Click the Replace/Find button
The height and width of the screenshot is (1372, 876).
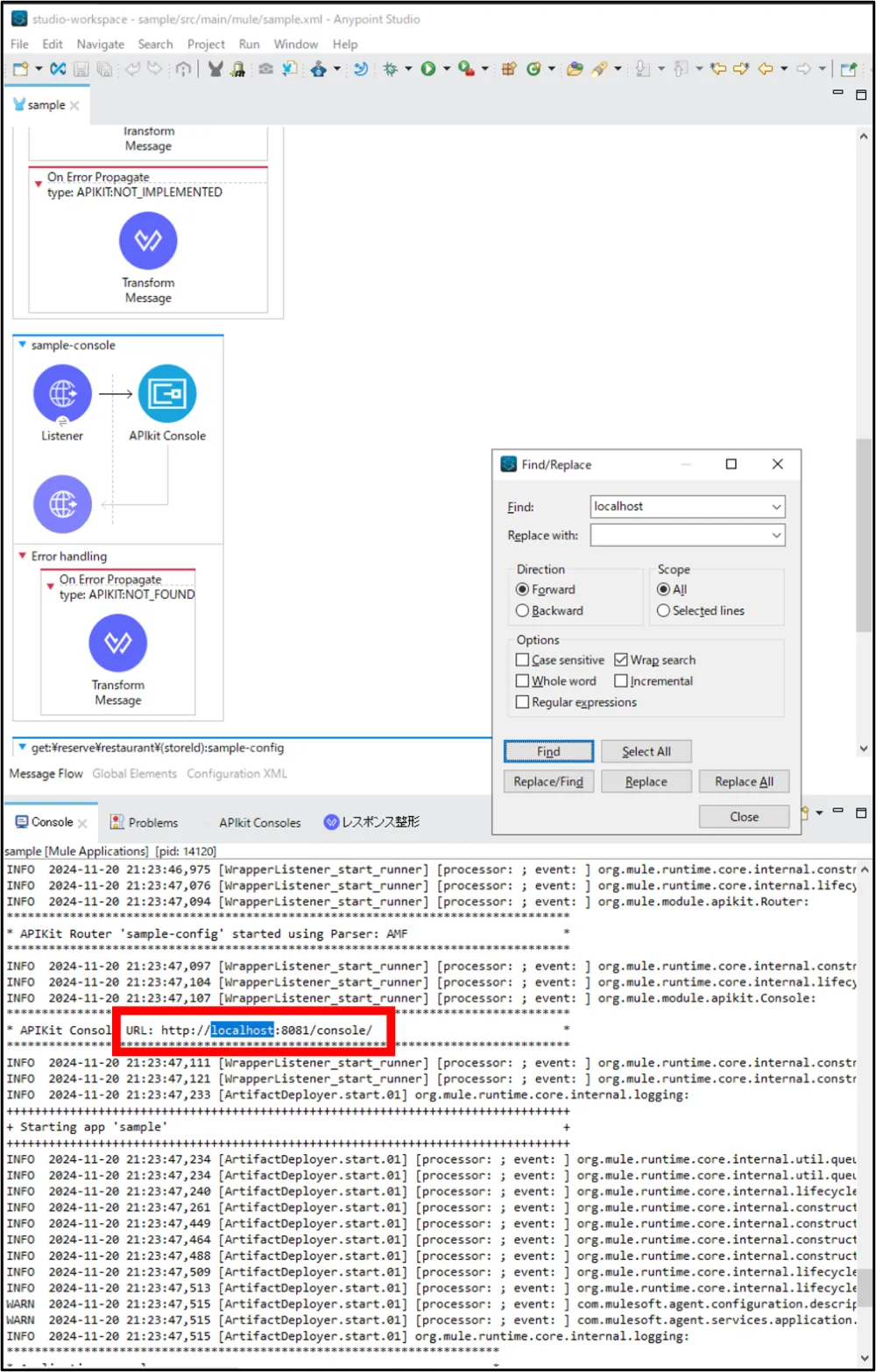click(548, 782)
